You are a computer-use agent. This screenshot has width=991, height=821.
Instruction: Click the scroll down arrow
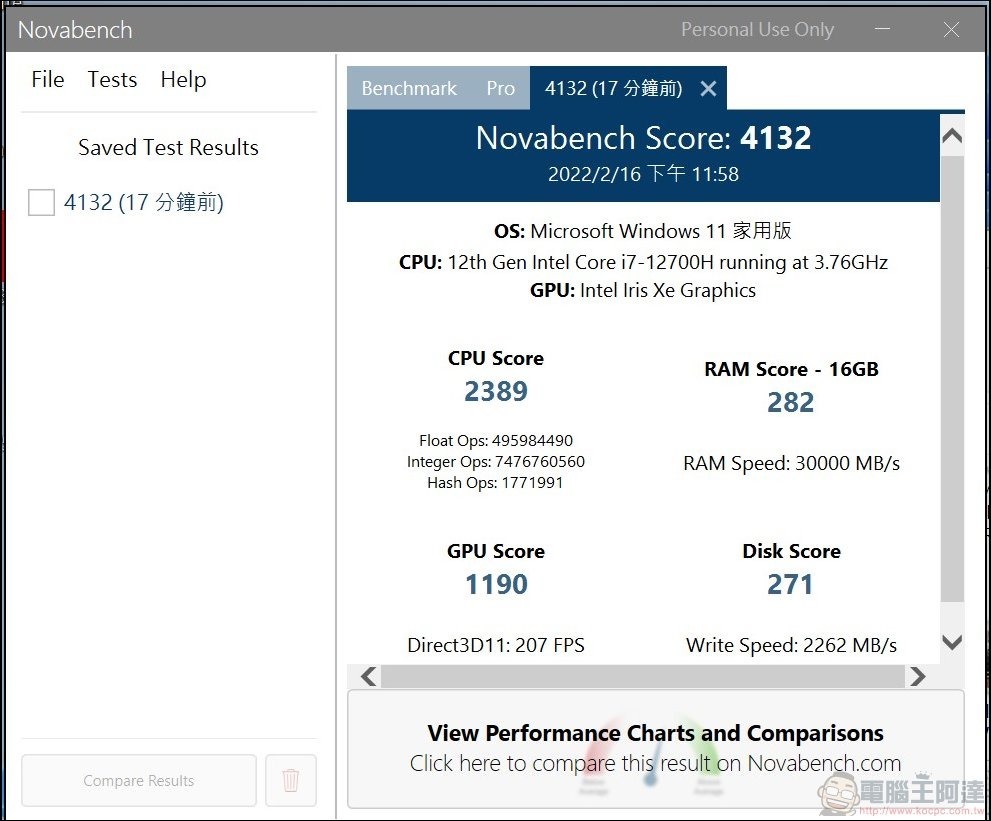[952, 643]
